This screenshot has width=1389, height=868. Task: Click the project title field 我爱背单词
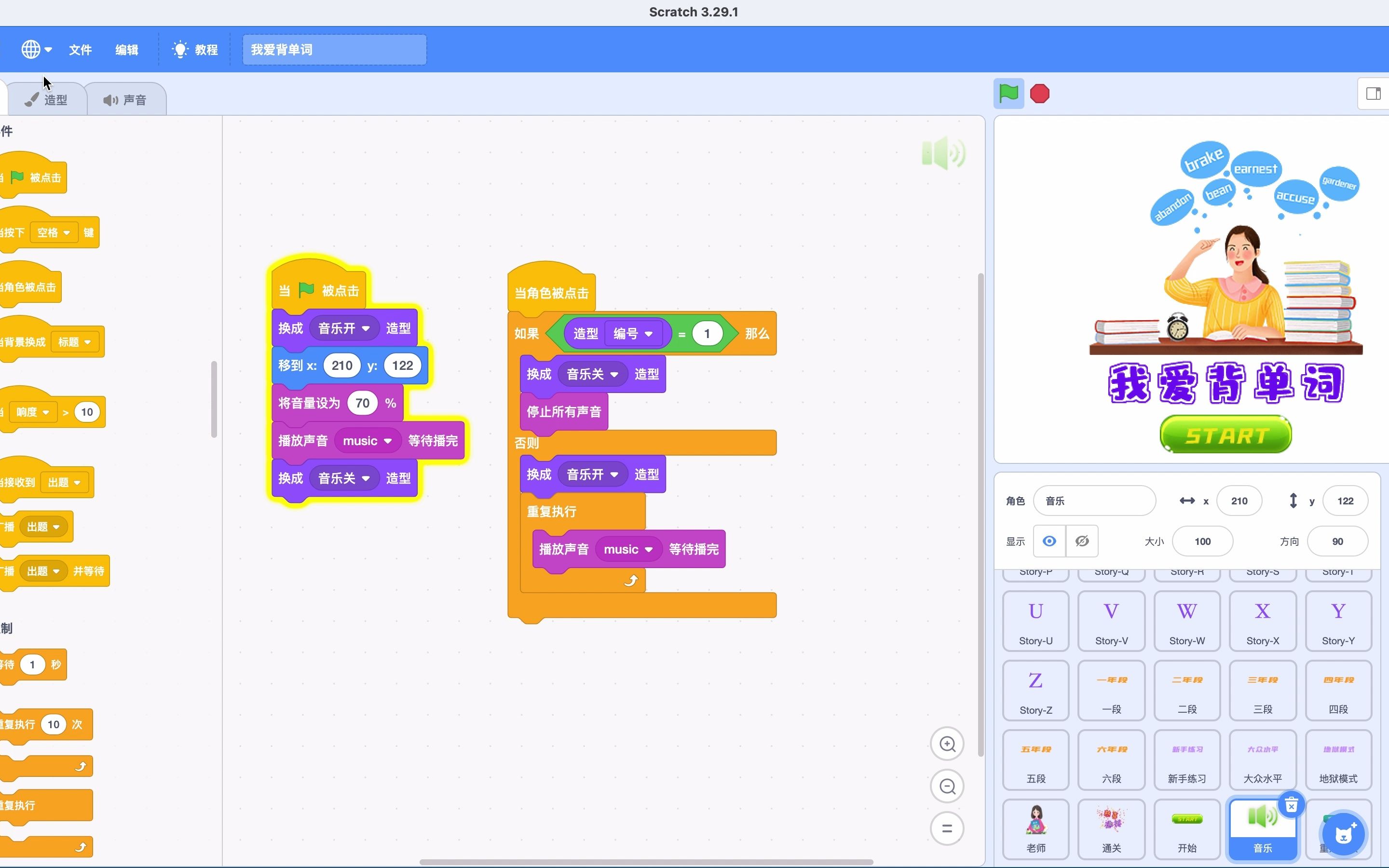click(x=334, y=49)
